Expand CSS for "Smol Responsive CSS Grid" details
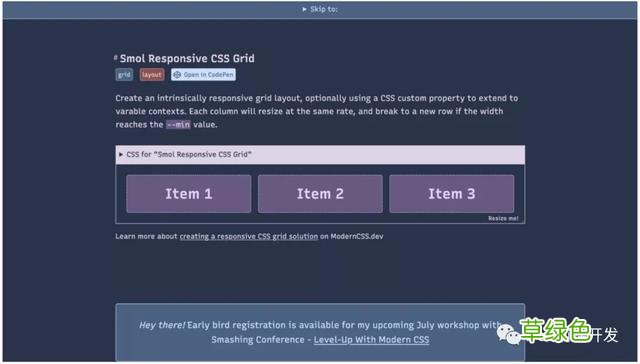 320,155
